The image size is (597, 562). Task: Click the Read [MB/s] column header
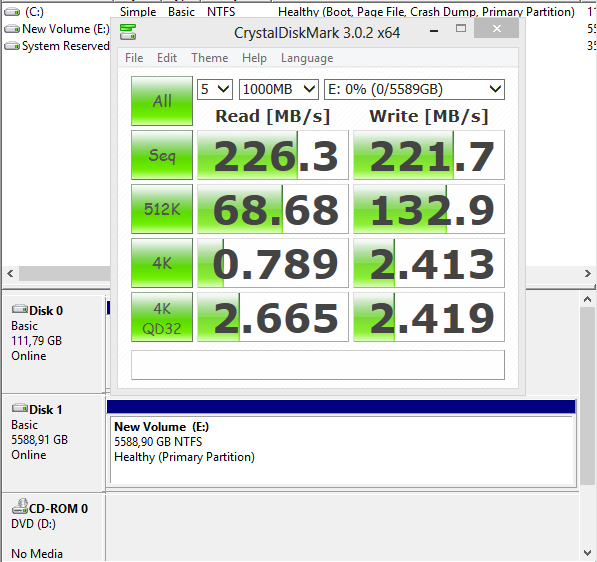point(273,116)
